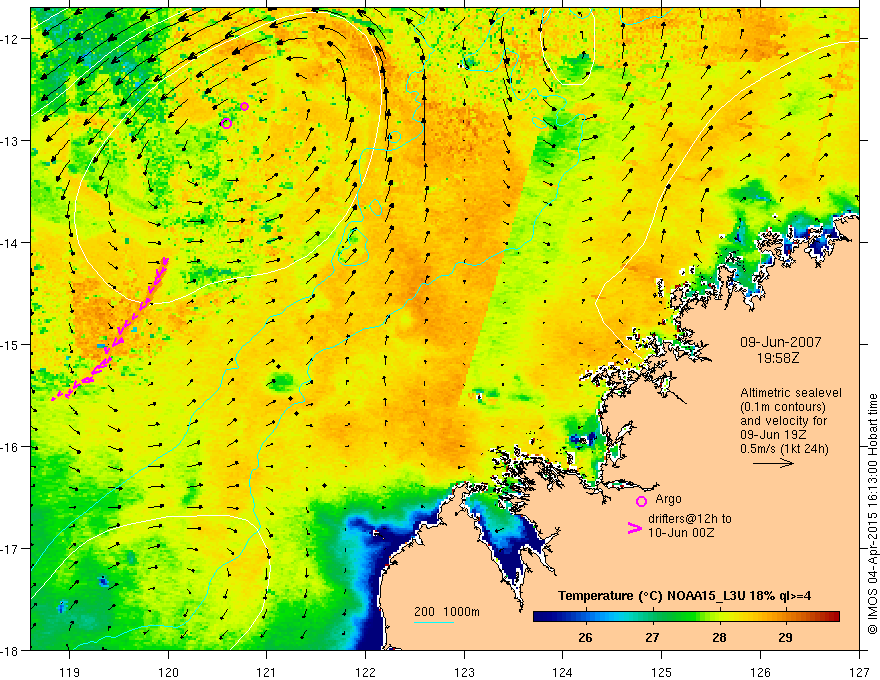Click the date label 09-Jun-2007
Screen dimensions: 880x680
click(780, 342)
